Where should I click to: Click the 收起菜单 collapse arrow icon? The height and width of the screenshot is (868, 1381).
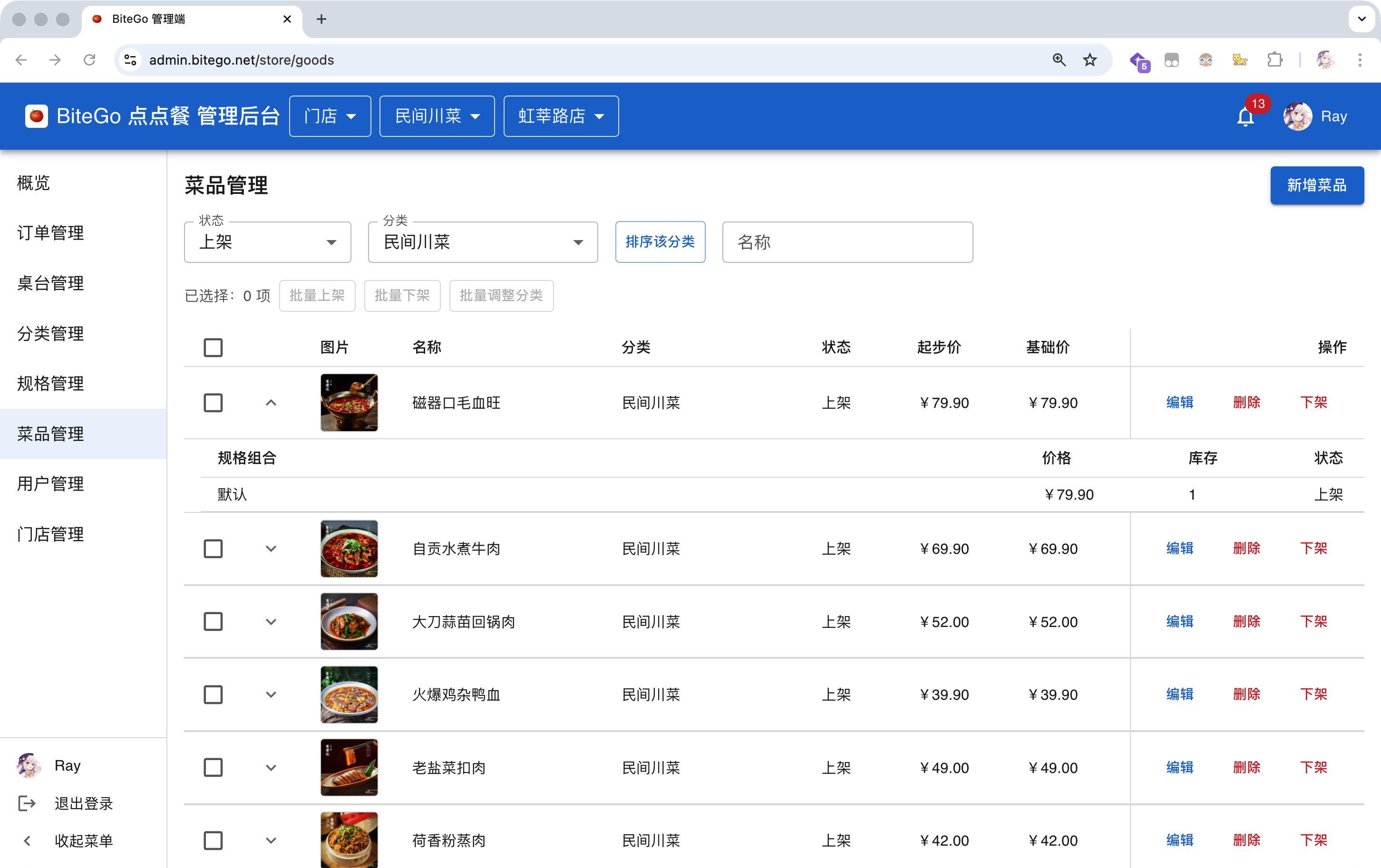pos(26,840)
